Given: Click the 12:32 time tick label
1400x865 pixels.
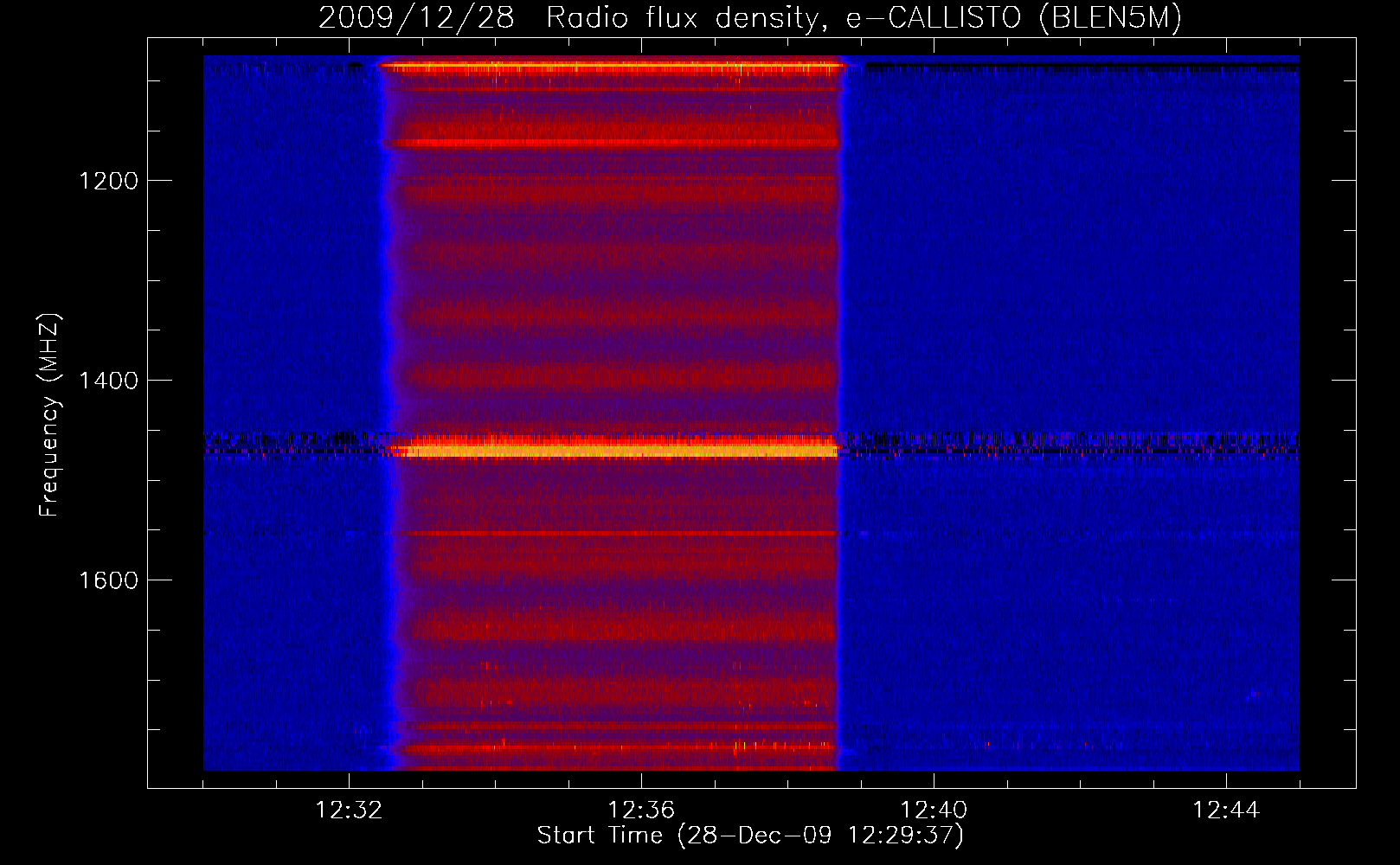Looking at the screenshot, I should click(x=349, y=811).
